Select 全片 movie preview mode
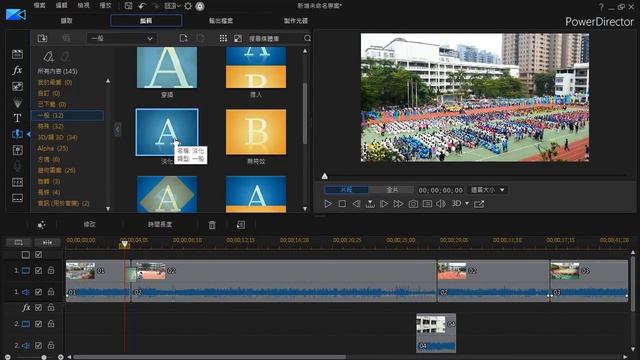 point(392,190)
